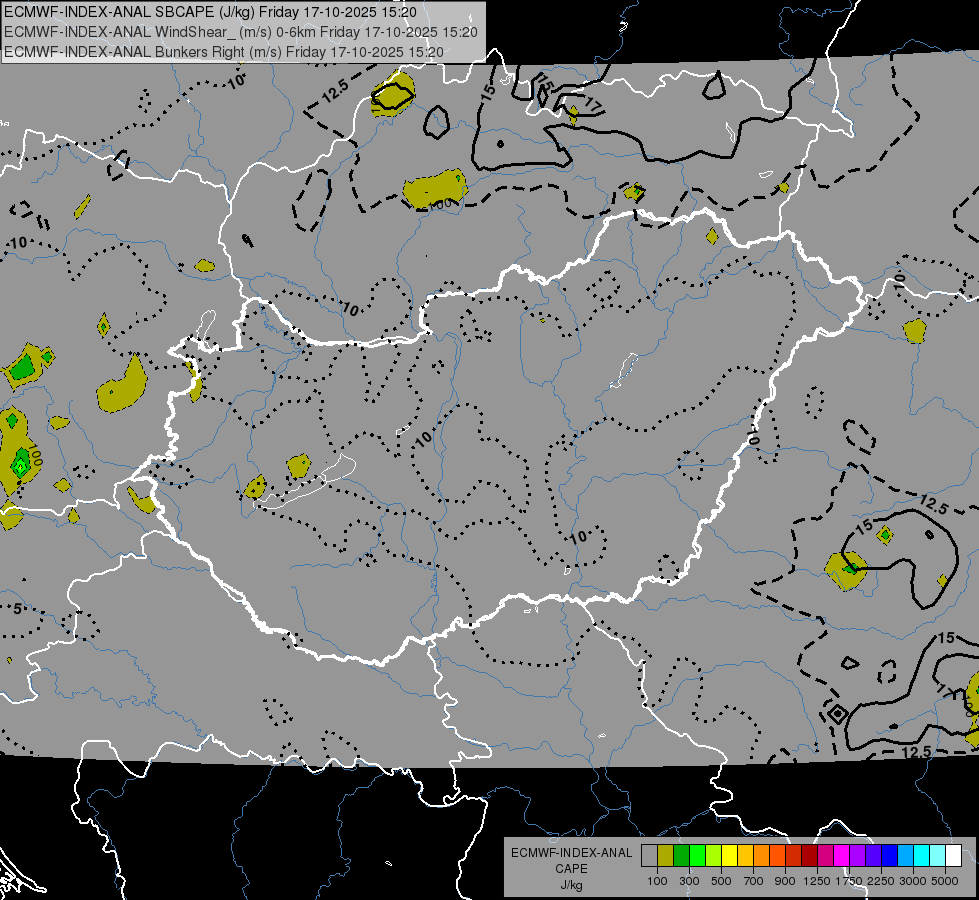
Task: Select the pure blue legend swatch
Action: (x=890, y=855)
